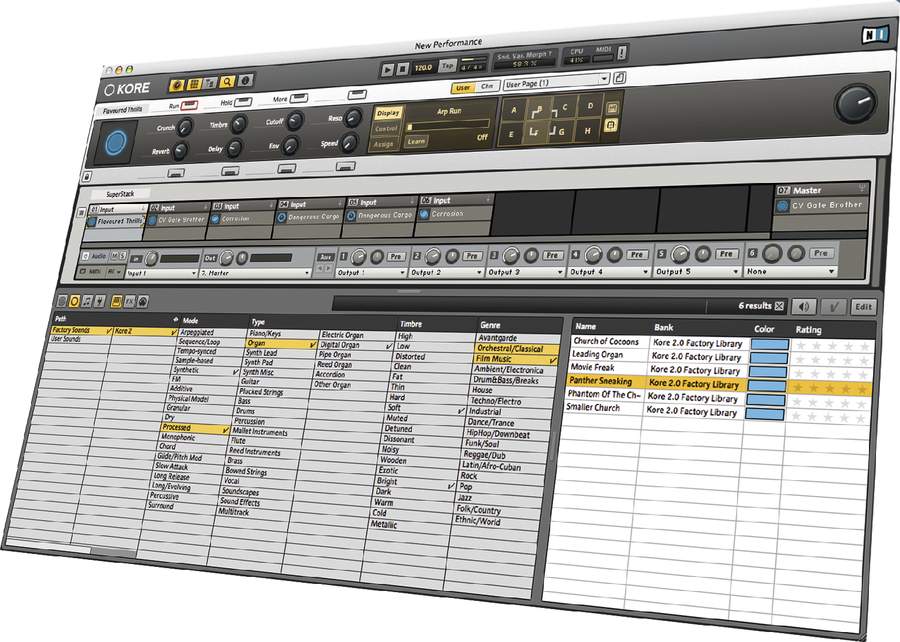
Task: Click blue icon of 06 Corrosion channel
Action: 424,214
